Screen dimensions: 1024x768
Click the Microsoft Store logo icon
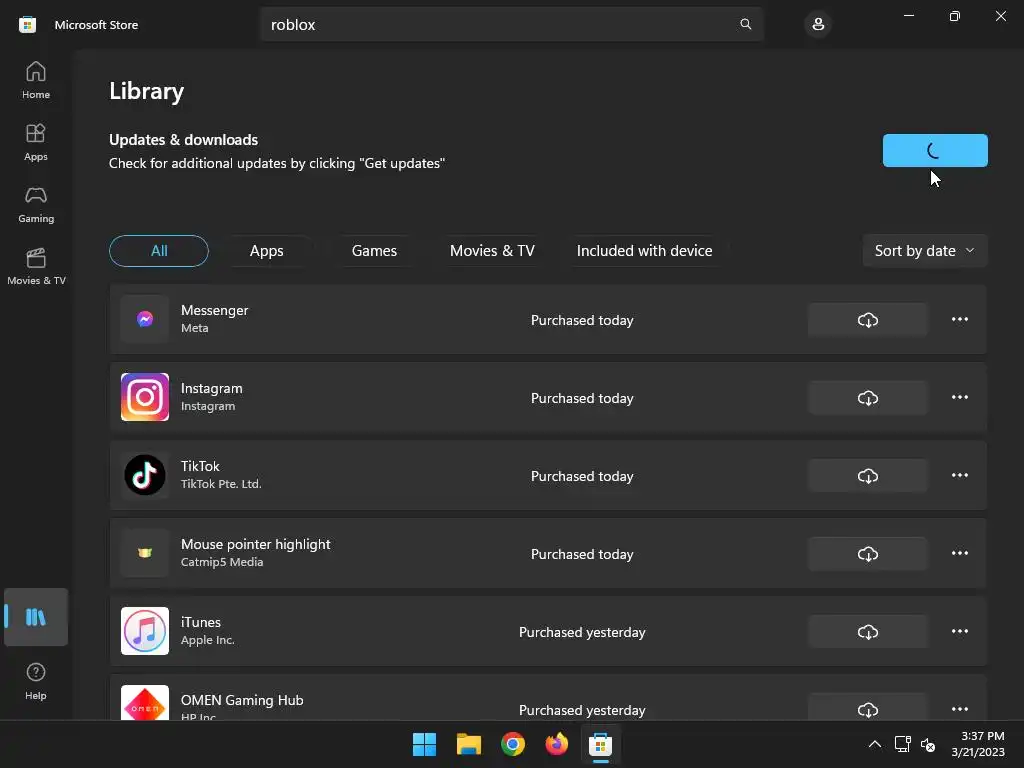27,25
